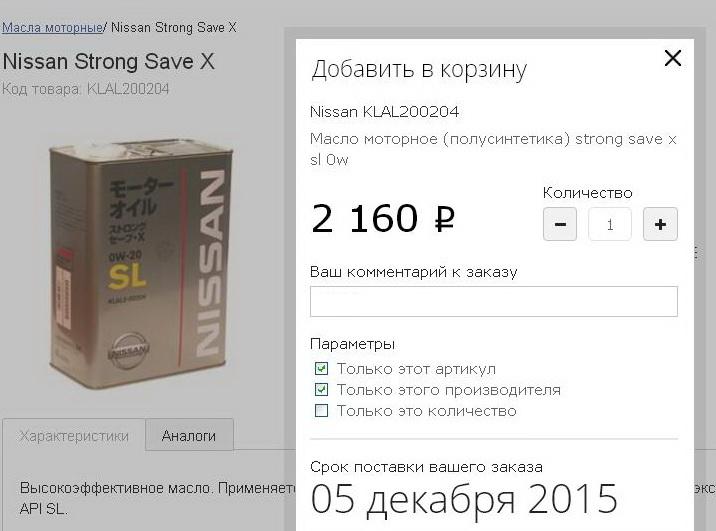Click the quantity field showing 1
Viewport: 716px width, 531px height.
(610, 224)
